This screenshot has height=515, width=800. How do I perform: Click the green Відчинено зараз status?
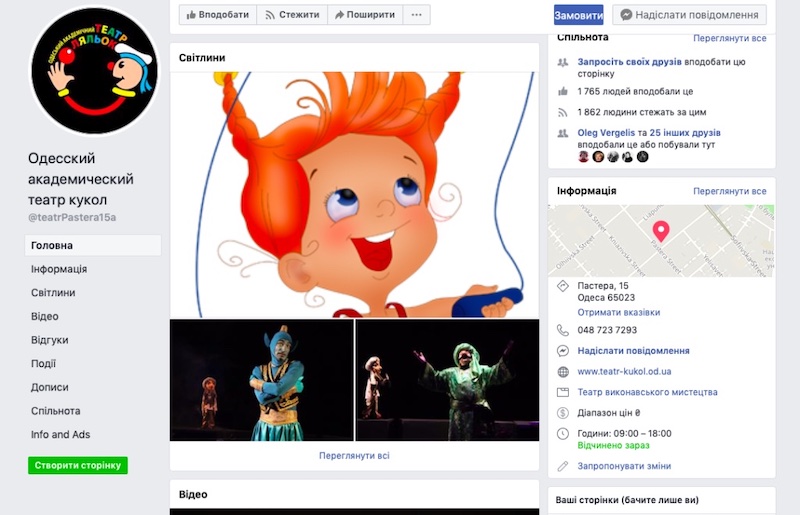click(x=613, y=446)
